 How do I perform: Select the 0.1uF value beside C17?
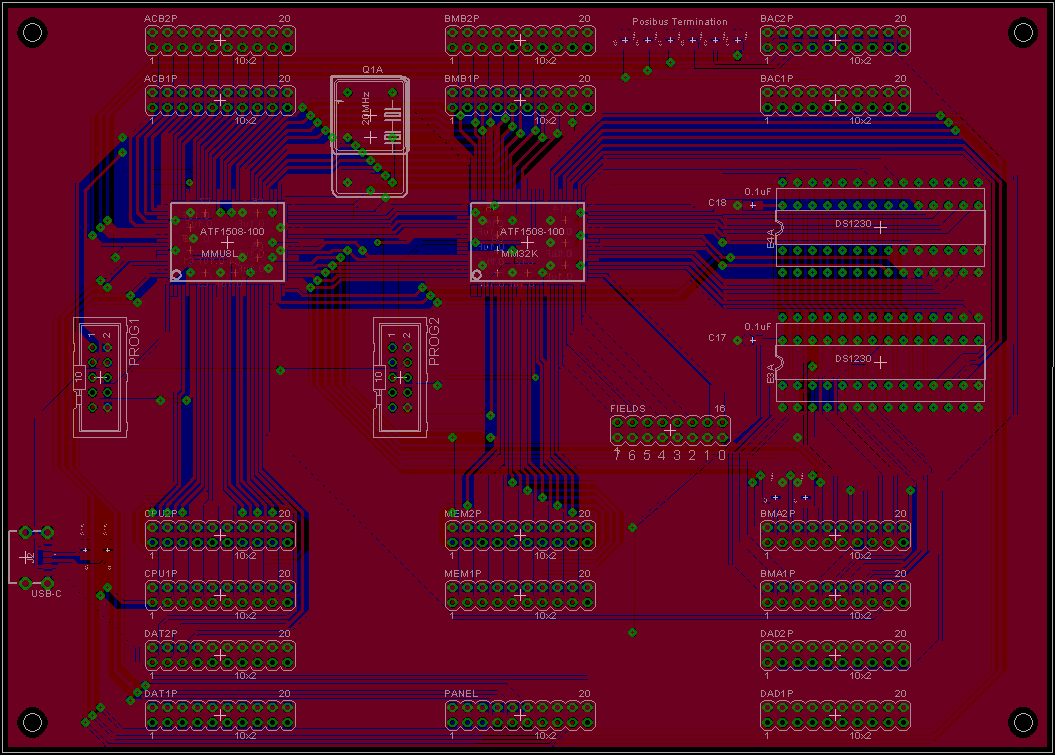click(758, 327)
